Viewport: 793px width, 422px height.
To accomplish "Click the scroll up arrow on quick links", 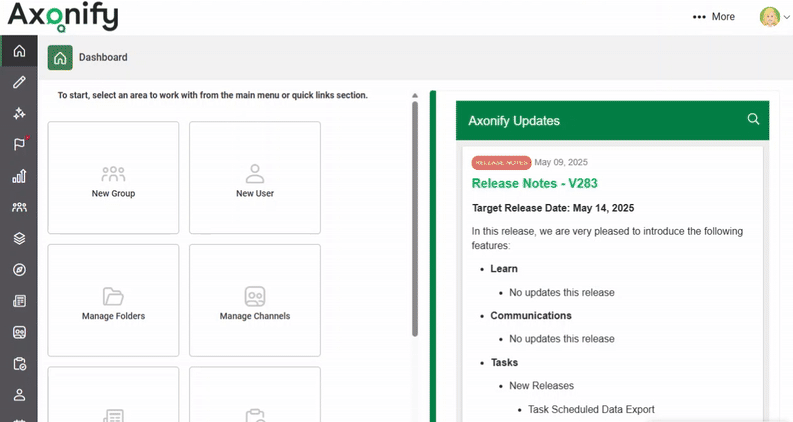I will coord(415,96).
